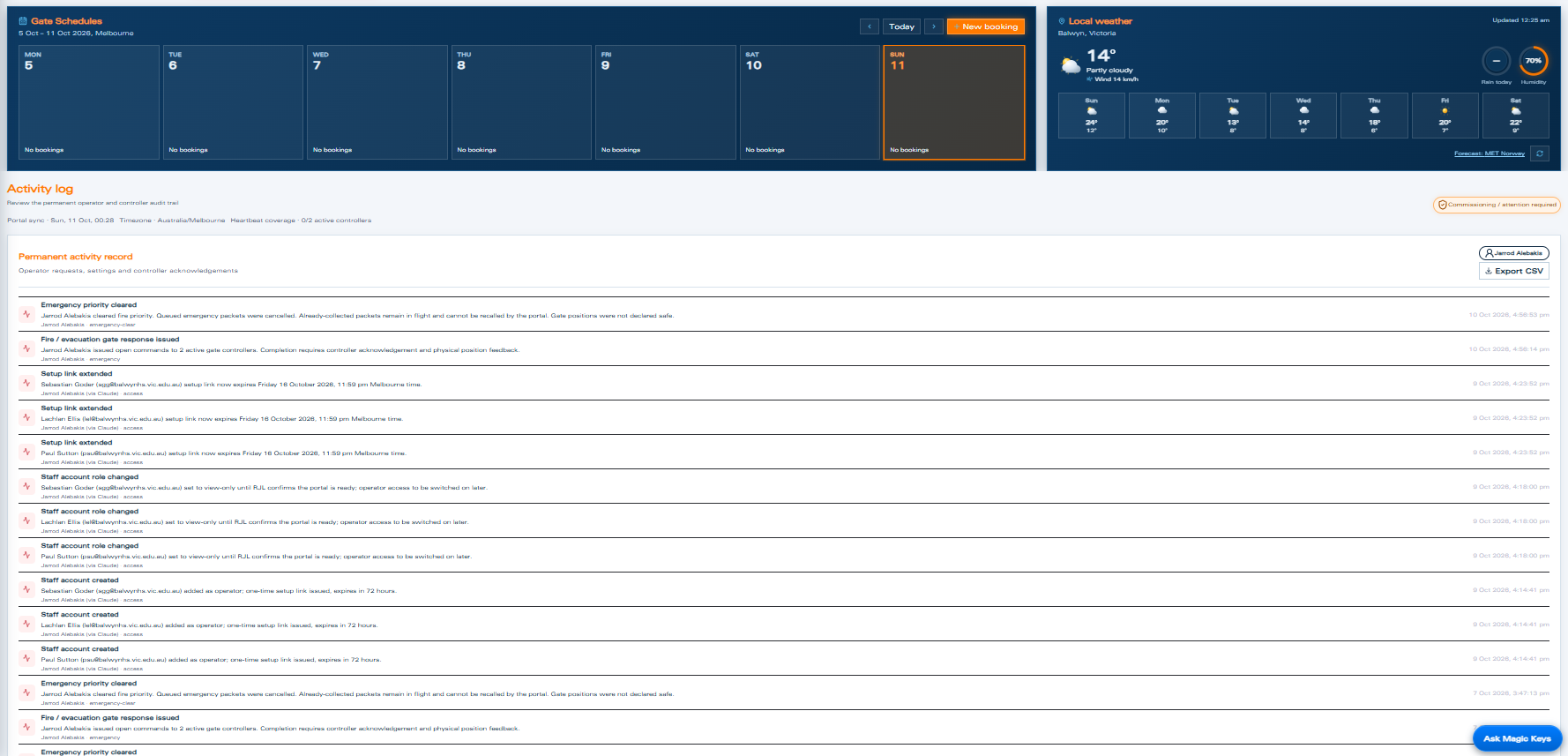Open the Tue forecast card showing 13°
This screenshot has height=756, width=1568.
pos(1233,116)
